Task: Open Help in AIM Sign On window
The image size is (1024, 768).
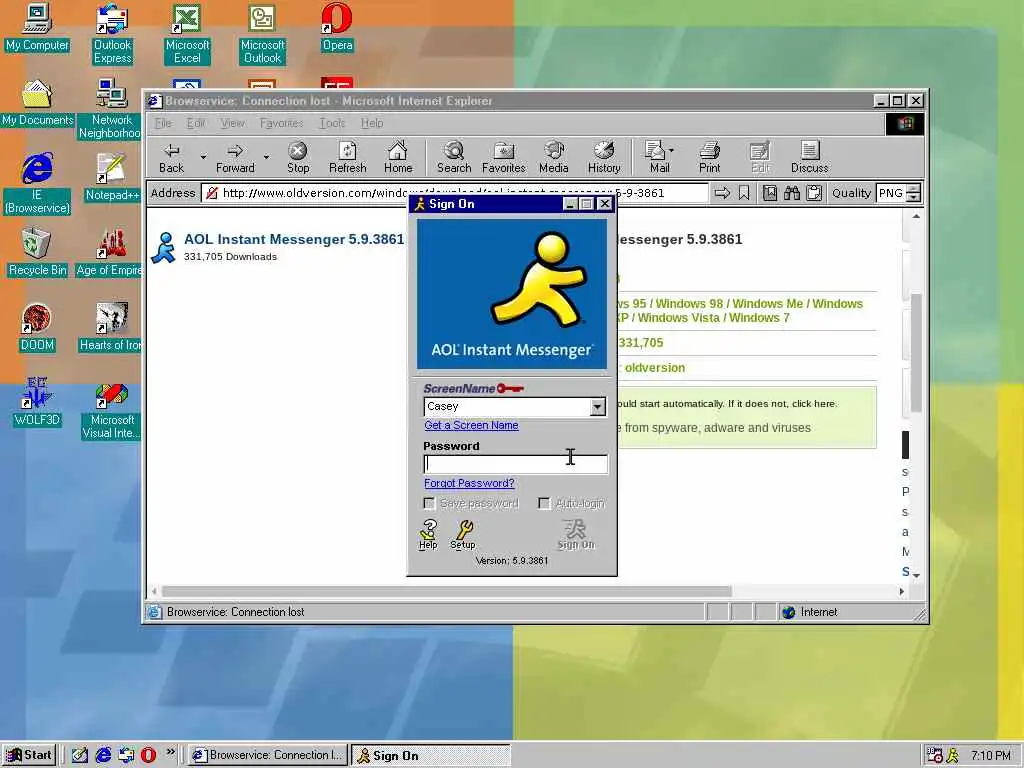Action: 428,535
